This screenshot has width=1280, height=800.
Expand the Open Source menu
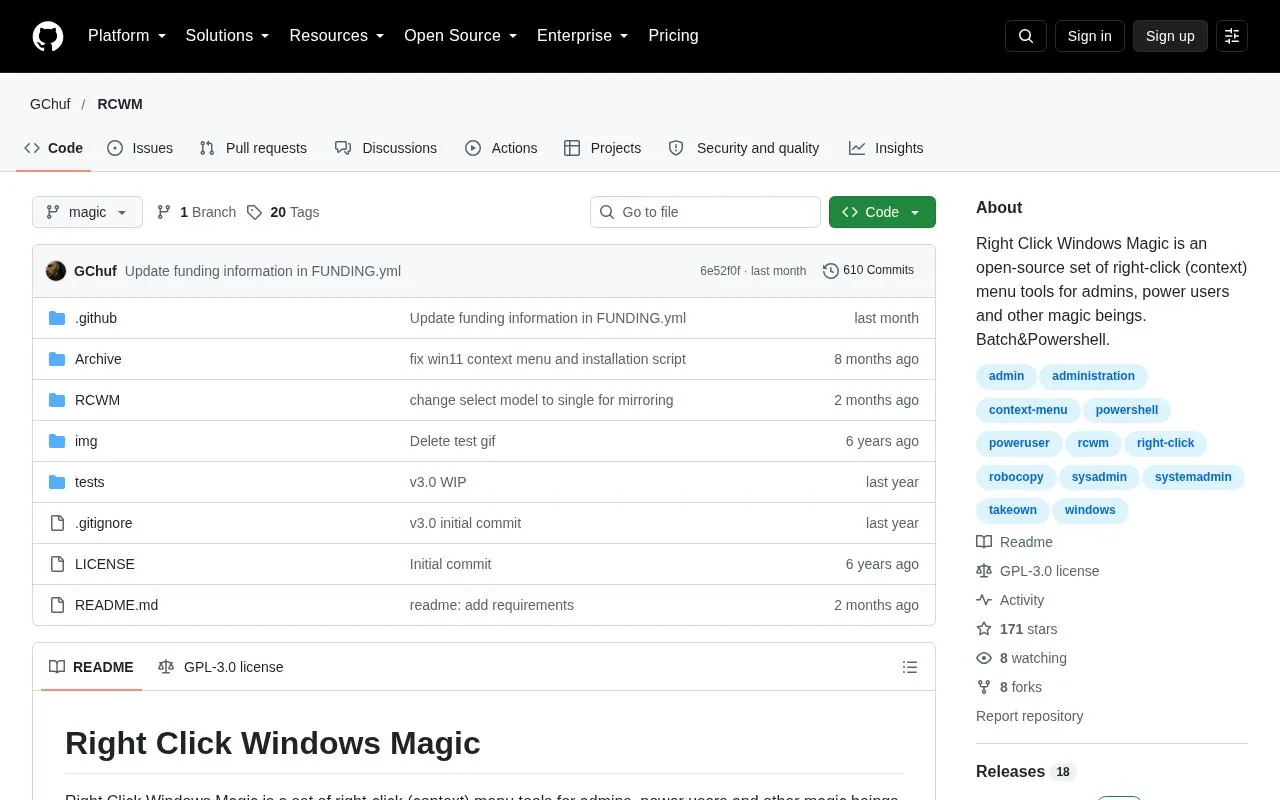pyautogui.click(x=461, y=36)
